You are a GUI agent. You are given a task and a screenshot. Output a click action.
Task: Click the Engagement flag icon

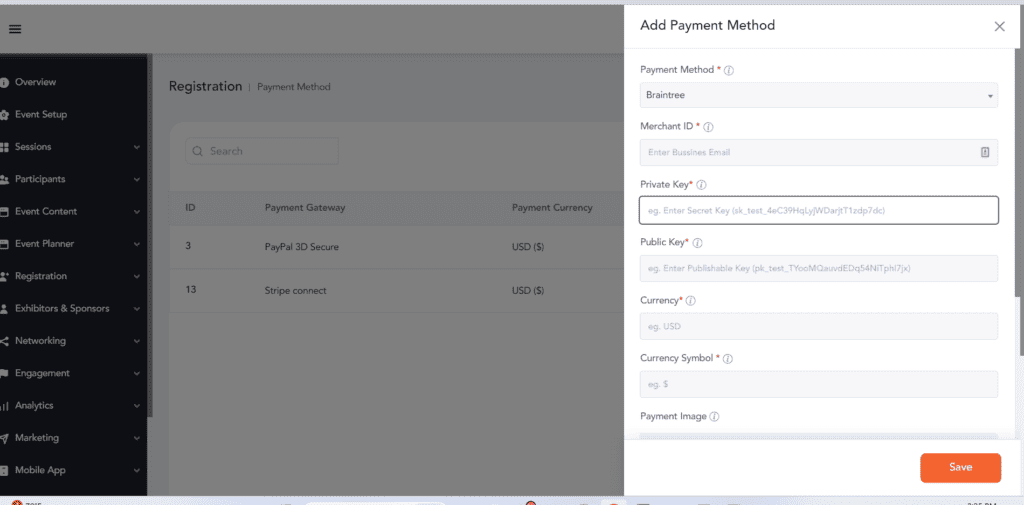coord(4,374)
